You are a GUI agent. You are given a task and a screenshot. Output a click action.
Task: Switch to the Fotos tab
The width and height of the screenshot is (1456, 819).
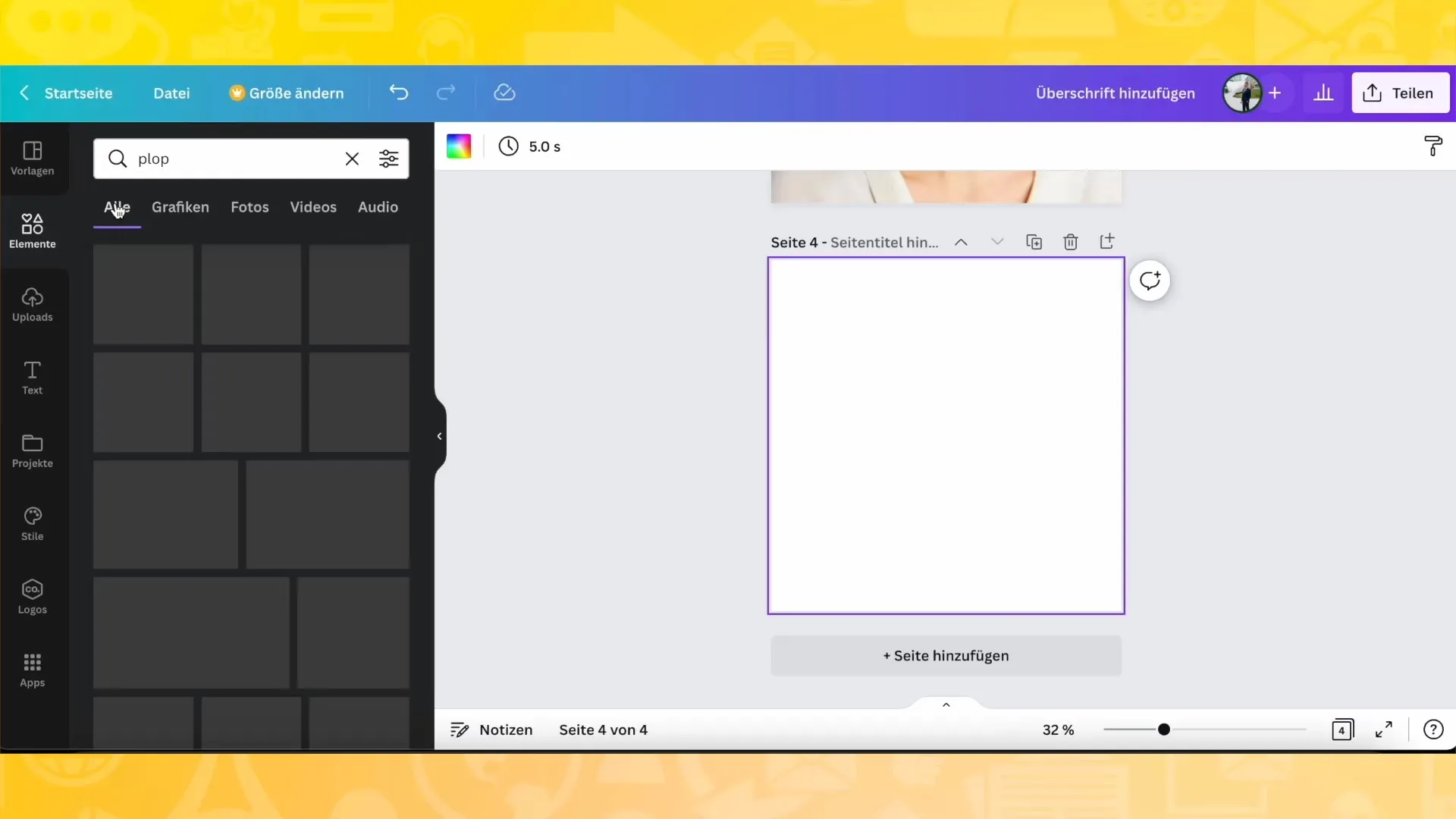click(249, 207)
